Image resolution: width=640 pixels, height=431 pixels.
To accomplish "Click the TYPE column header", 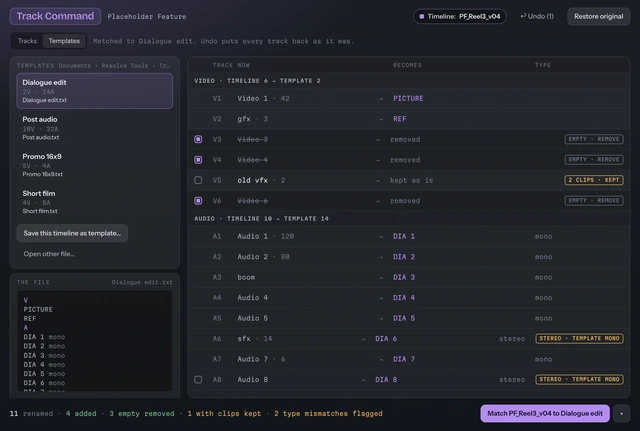I will tap(542, 65).
